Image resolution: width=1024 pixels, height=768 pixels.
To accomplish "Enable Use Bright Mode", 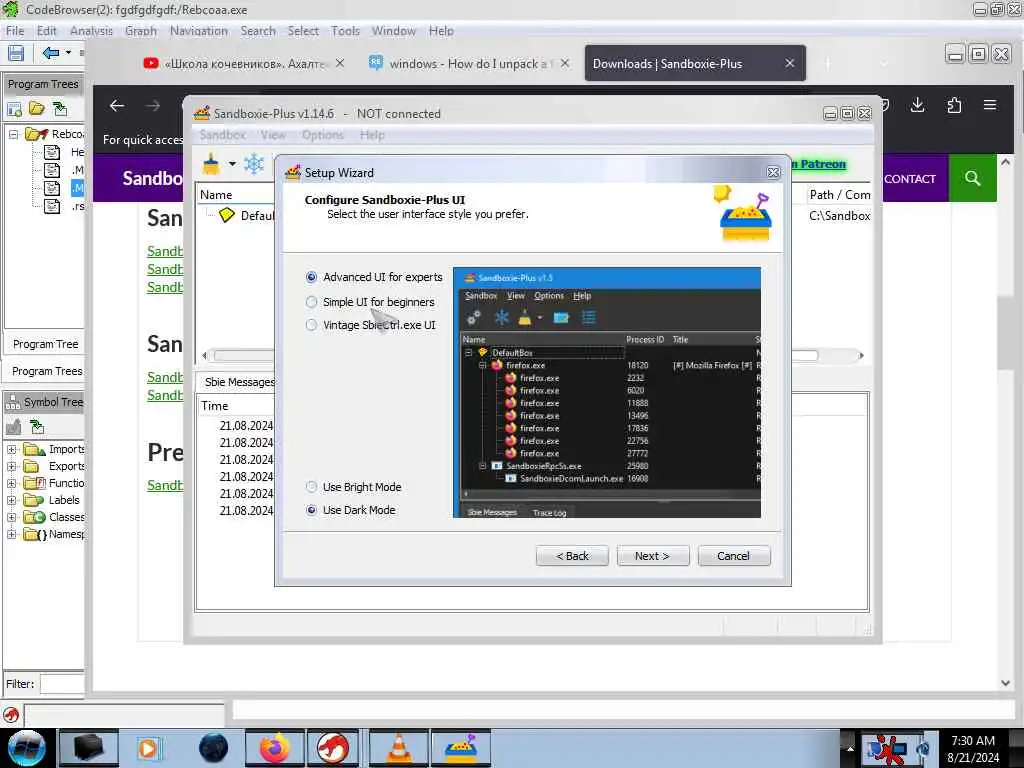I will click(353, 487).
